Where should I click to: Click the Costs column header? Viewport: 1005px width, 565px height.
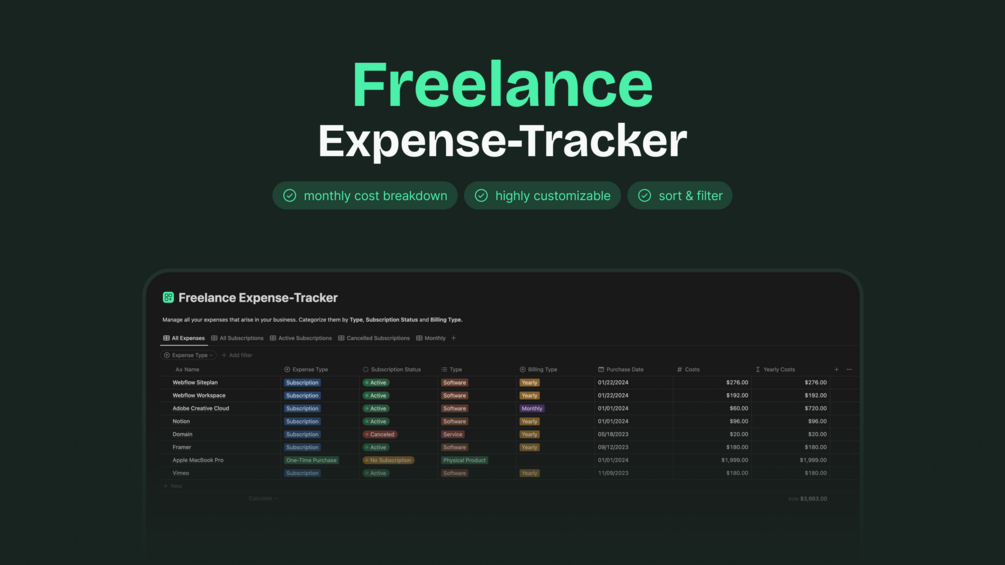coord(688,370)
